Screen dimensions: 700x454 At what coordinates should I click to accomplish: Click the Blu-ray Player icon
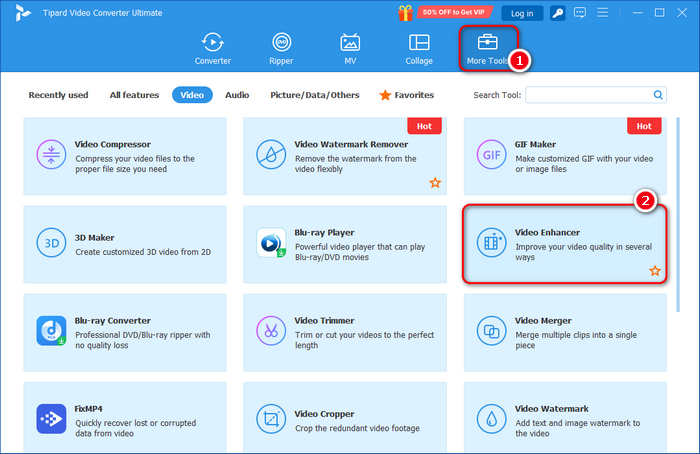click(x=271, y=243)
